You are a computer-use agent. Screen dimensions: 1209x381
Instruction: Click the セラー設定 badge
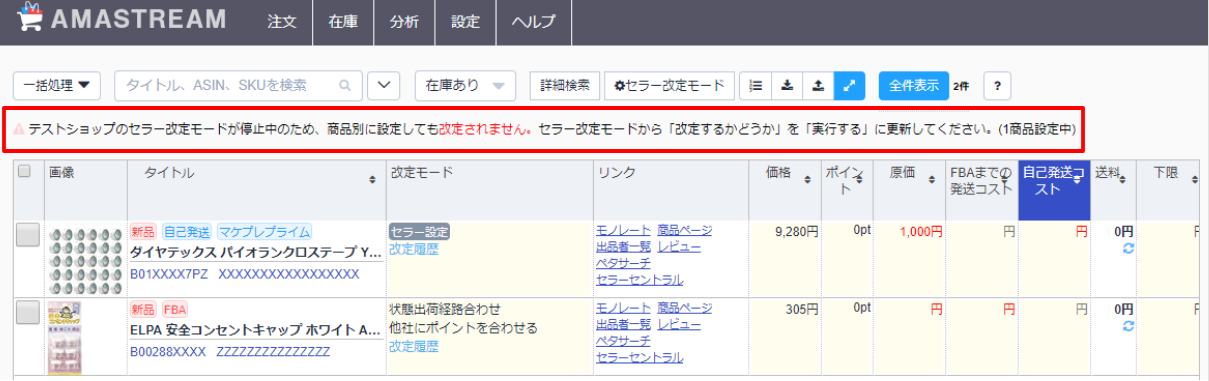419,231
